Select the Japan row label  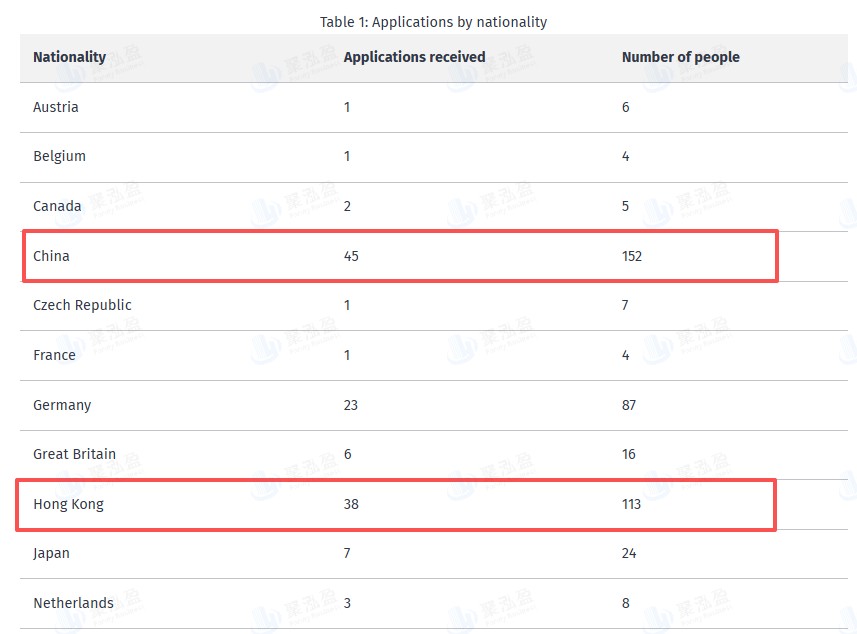pyautogui.click(x=51, y=553)
